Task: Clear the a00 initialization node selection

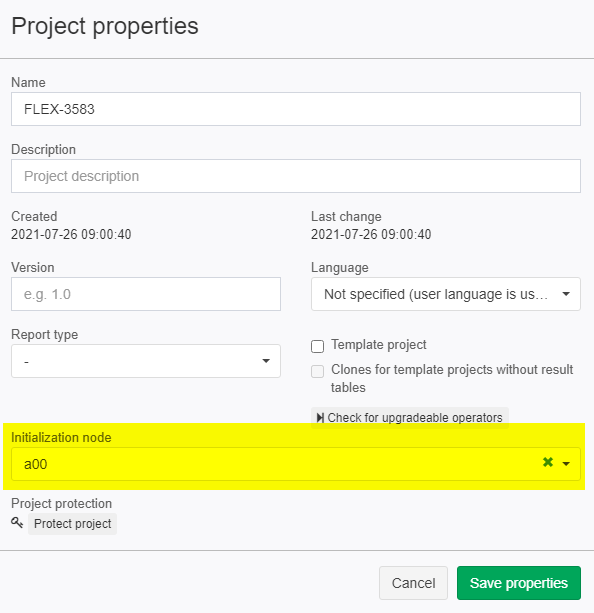Action: [548, 462]
